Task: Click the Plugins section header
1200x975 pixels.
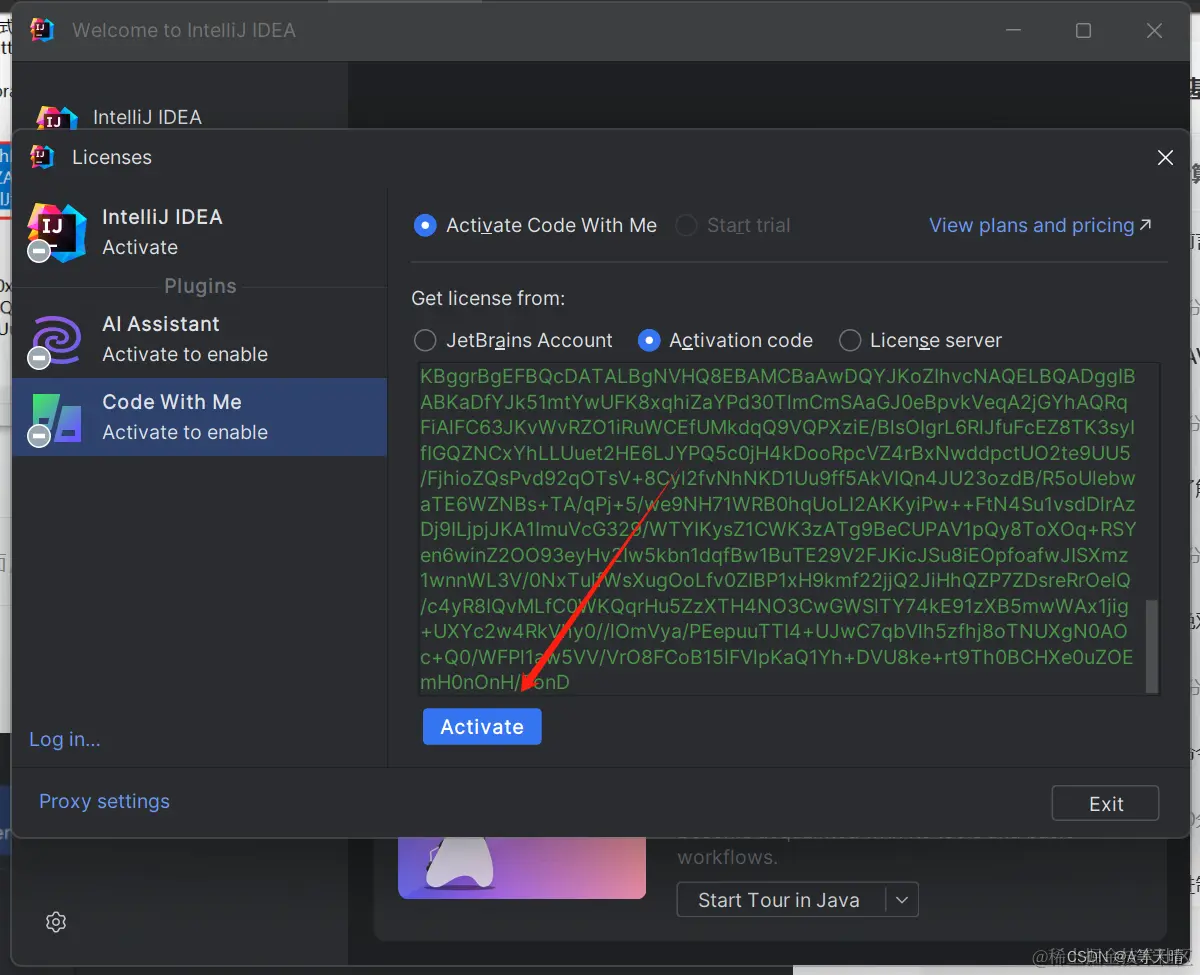Action: 200,286
